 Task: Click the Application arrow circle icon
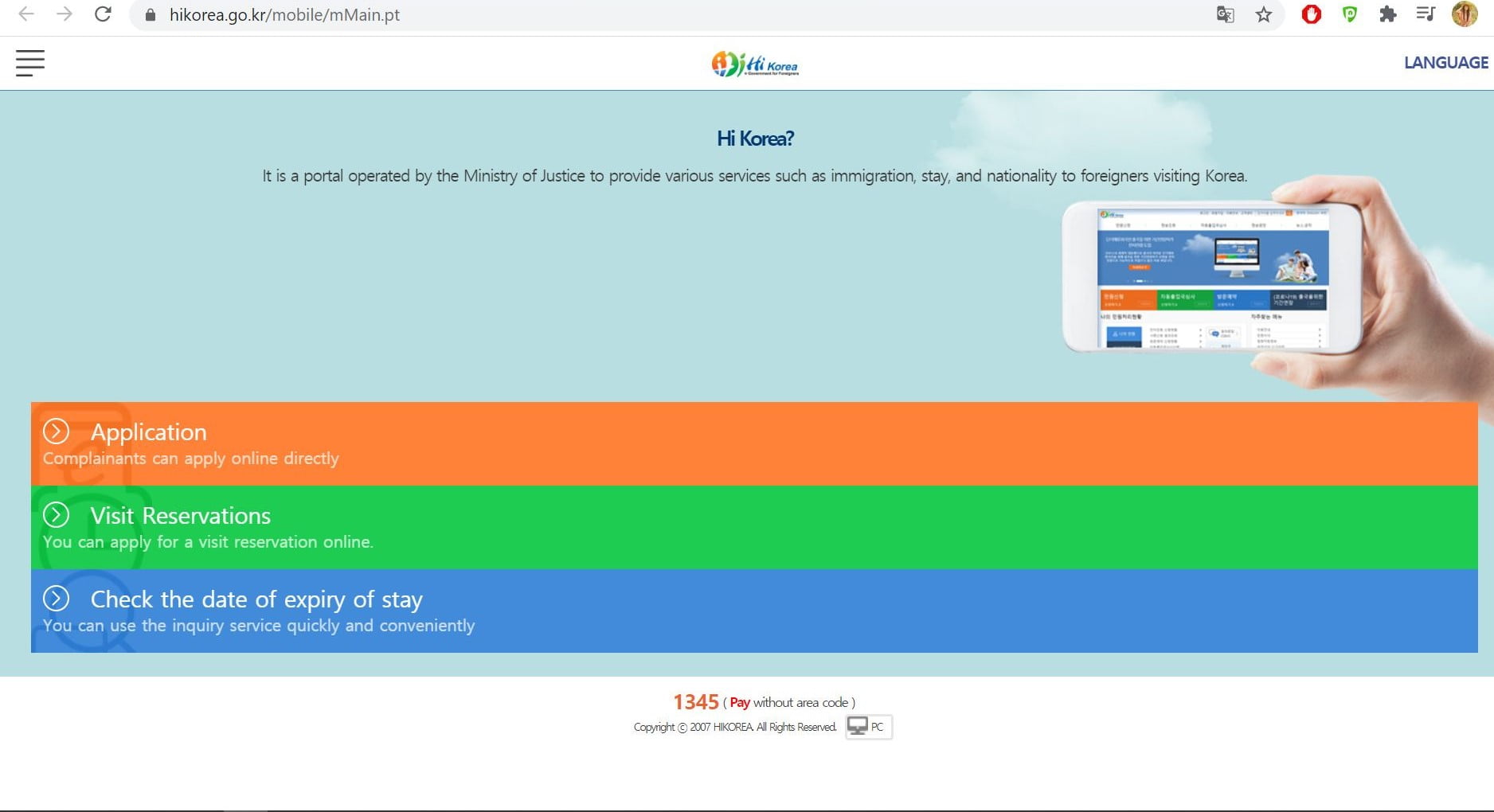pyautogui.click(x=56, y=431)
